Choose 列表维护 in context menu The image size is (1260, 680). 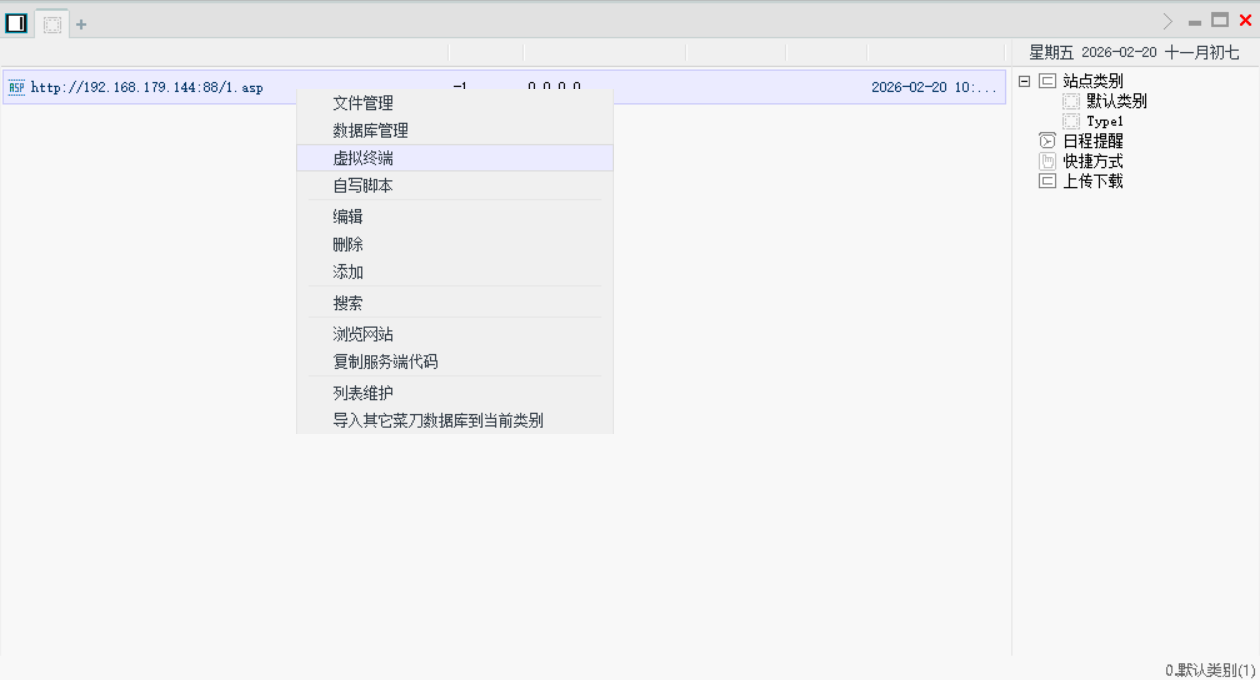[455, 393]
